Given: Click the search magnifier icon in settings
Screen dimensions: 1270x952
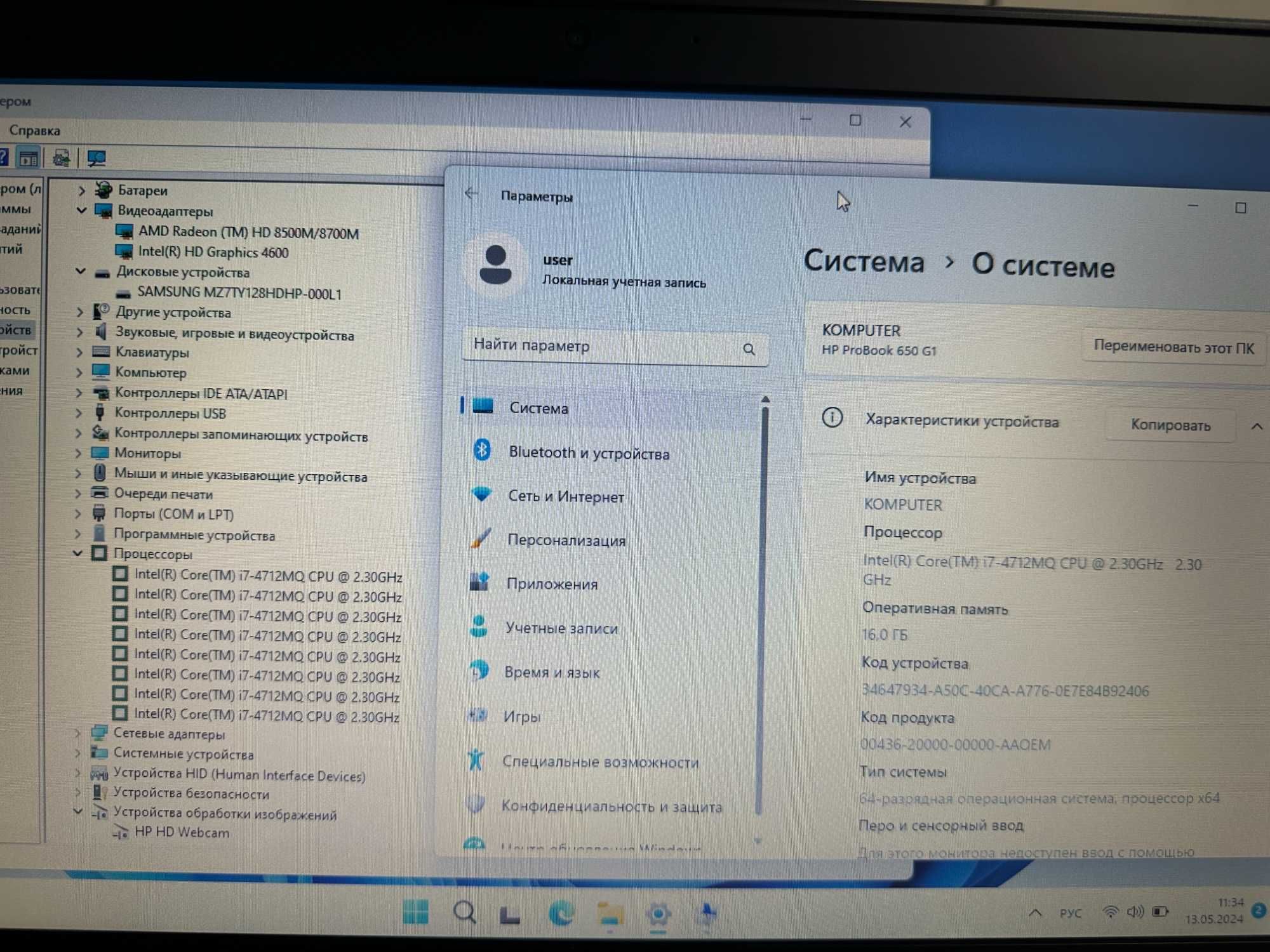Looking at the screenshot, I should point(749,350).
